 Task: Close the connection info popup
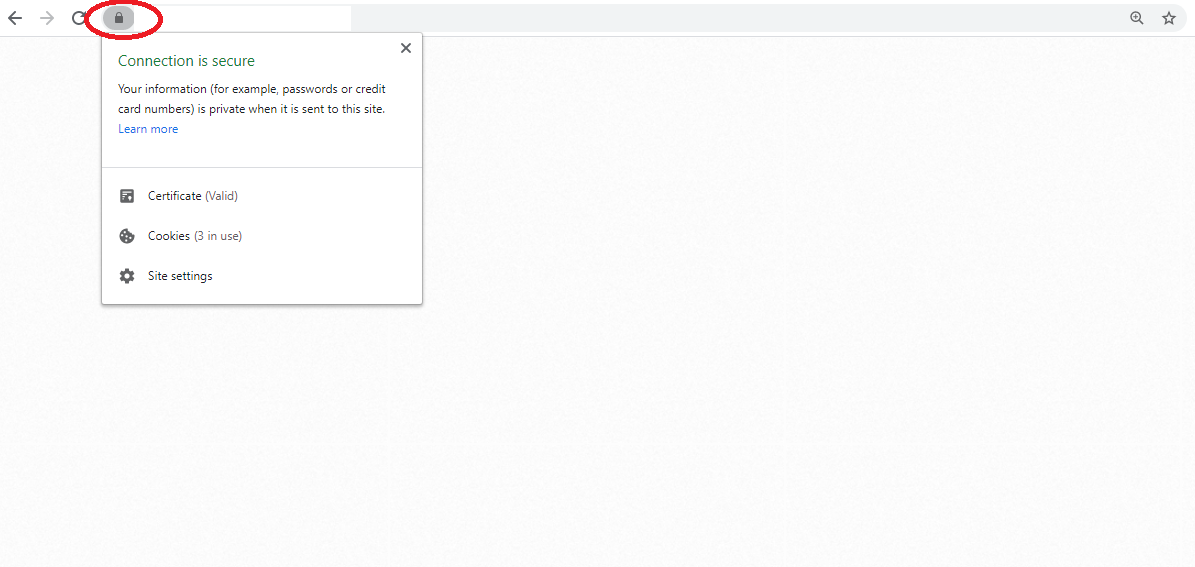point(405,48)
